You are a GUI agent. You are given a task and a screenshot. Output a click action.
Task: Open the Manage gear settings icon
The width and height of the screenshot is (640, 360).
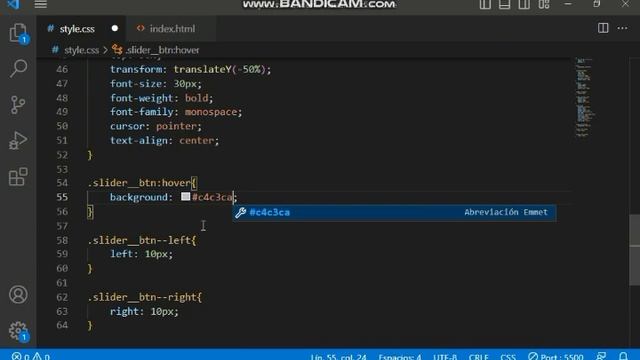(x=18, y=330)
